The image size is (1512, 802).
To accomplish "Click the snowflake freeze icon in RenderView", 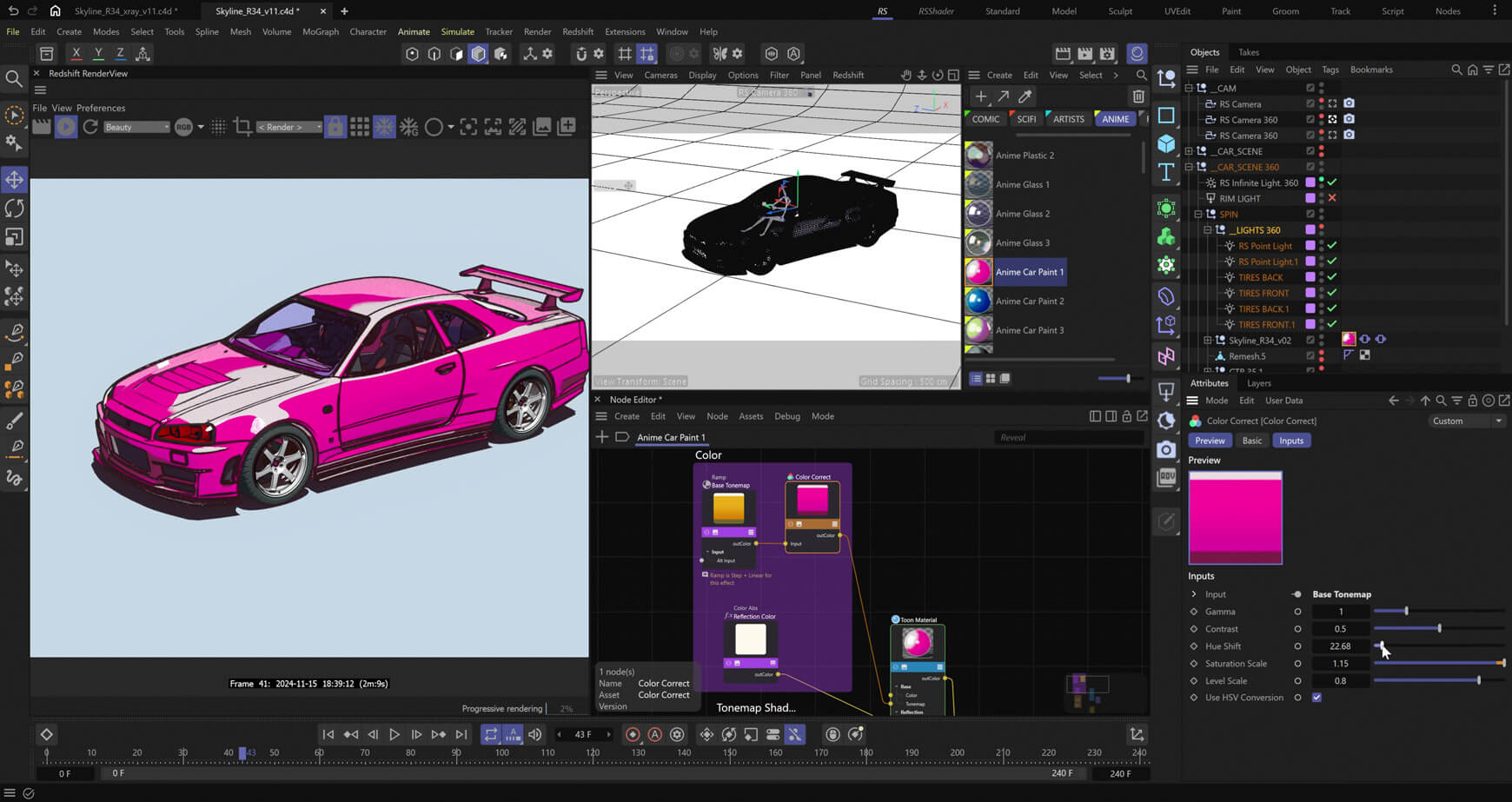I will 383,127.
